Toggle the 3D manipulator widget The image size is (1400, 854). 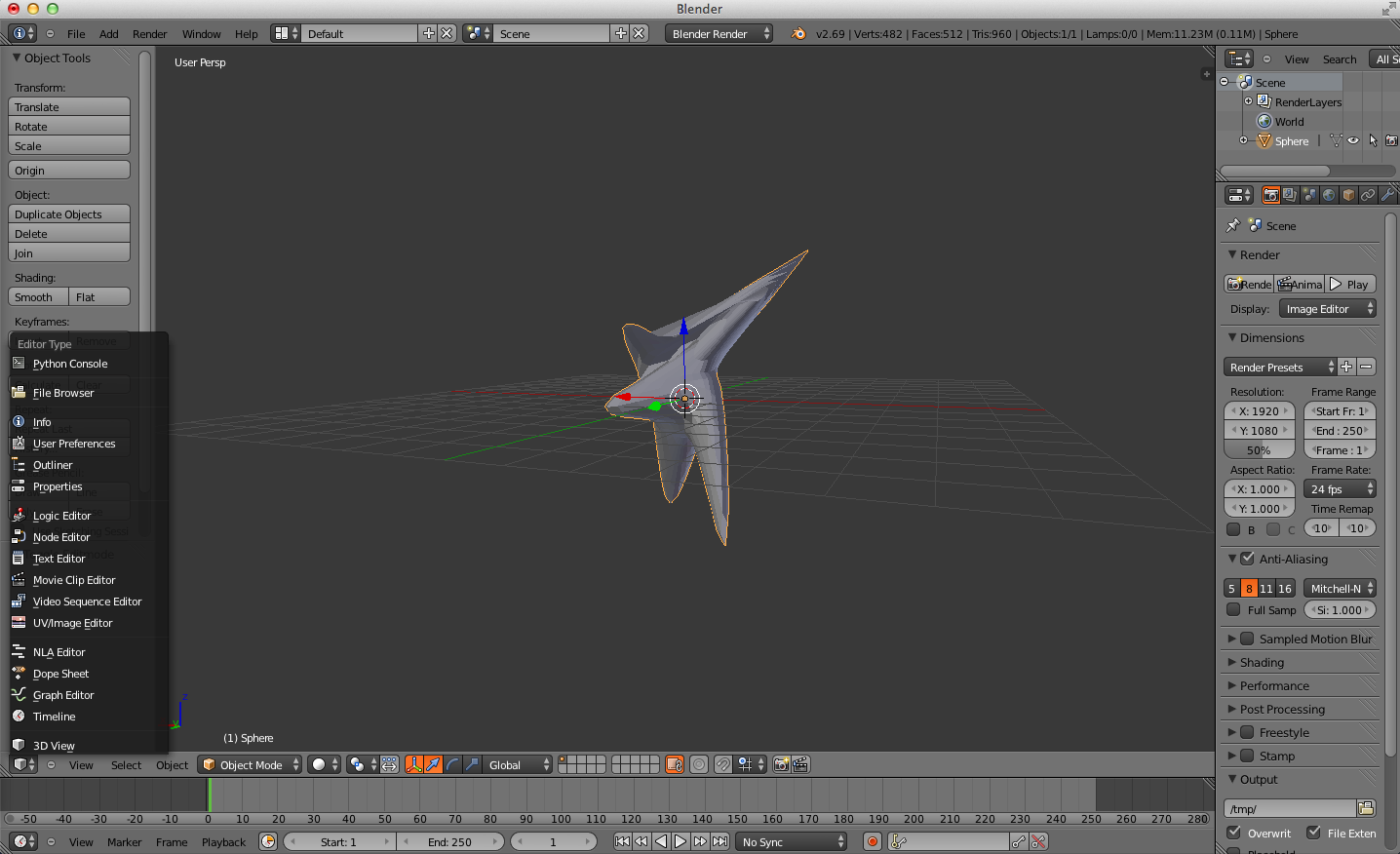(x=414, y=764)
